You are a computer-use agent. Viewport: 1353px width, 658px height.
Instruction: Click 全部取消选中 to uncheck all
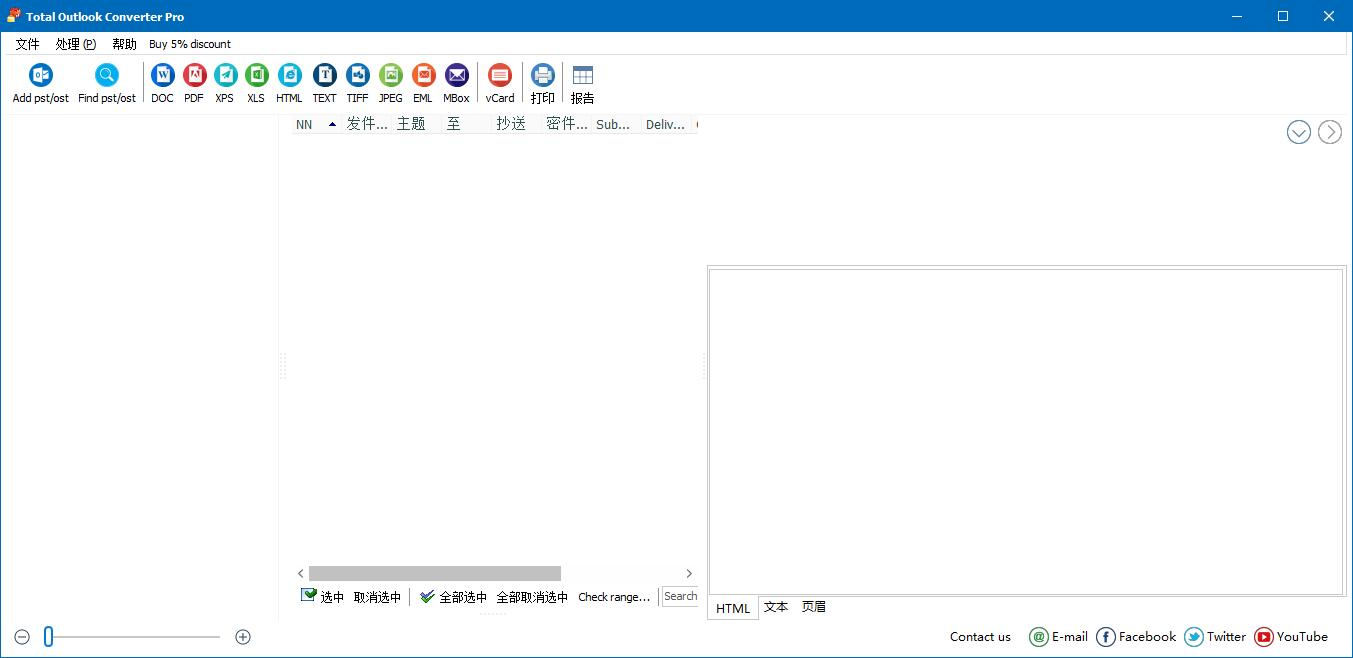532,597
